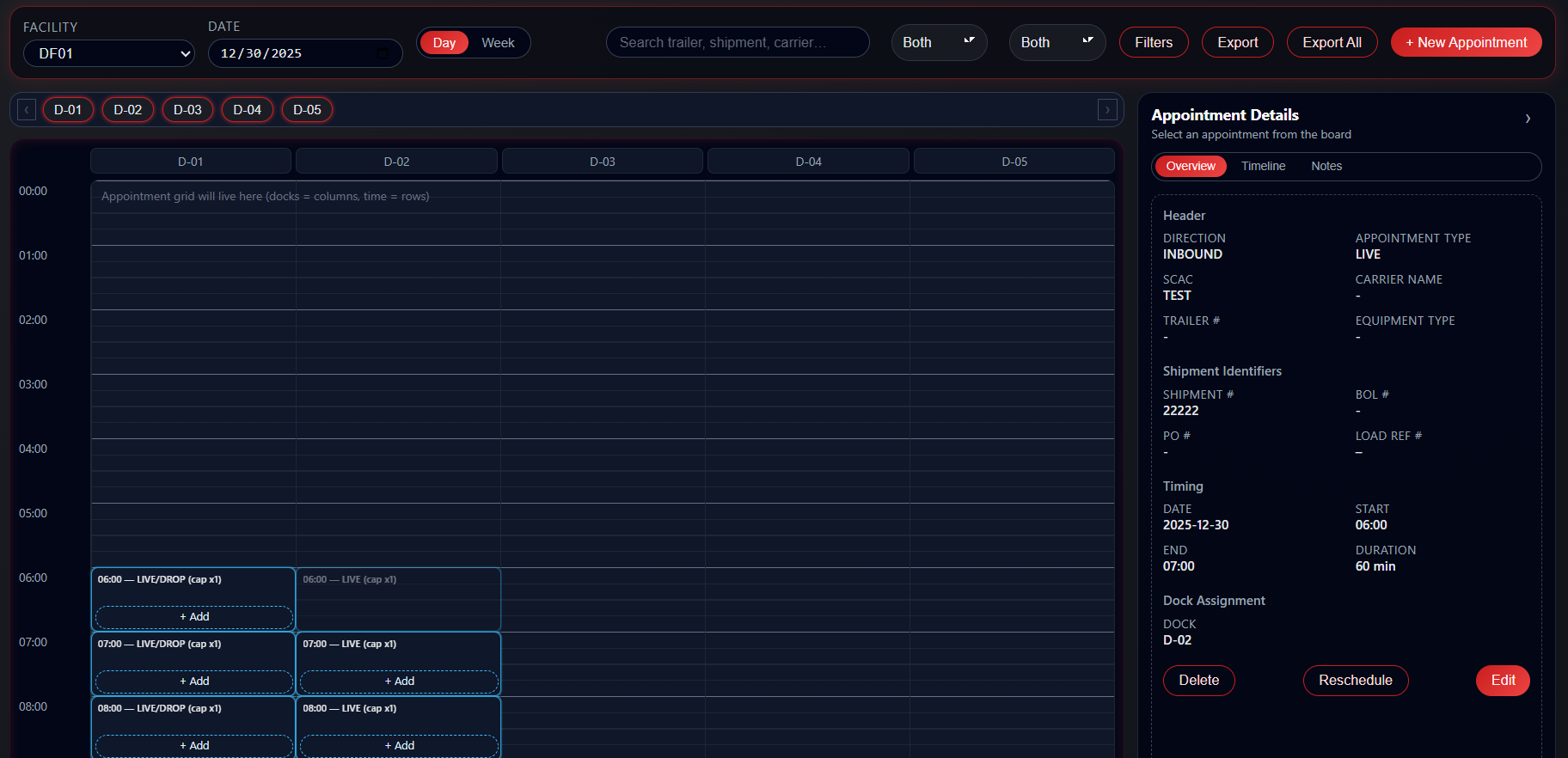Toggle the D-05 dock chip
The width and height of the screenshot is (1568, 758).
click(x=307, y=110)
